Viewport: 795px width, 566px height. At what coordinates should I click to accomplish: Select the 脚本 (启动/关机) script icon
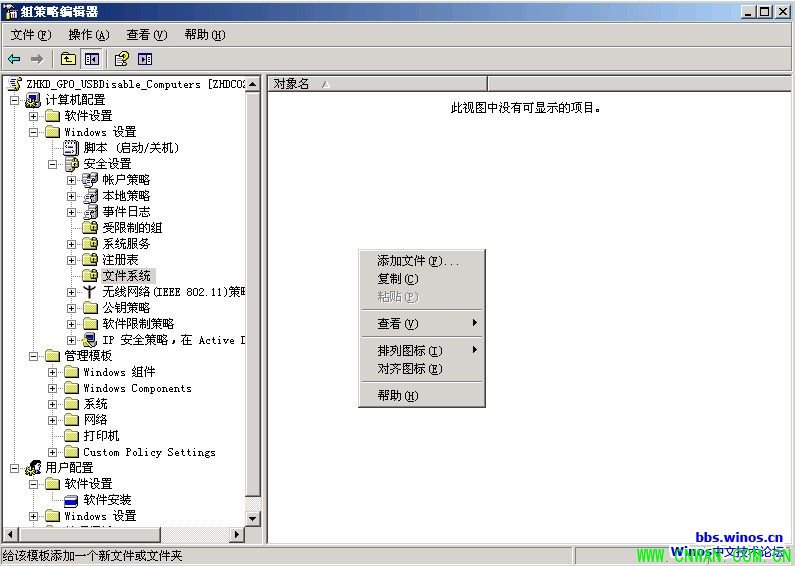(71, 148)
